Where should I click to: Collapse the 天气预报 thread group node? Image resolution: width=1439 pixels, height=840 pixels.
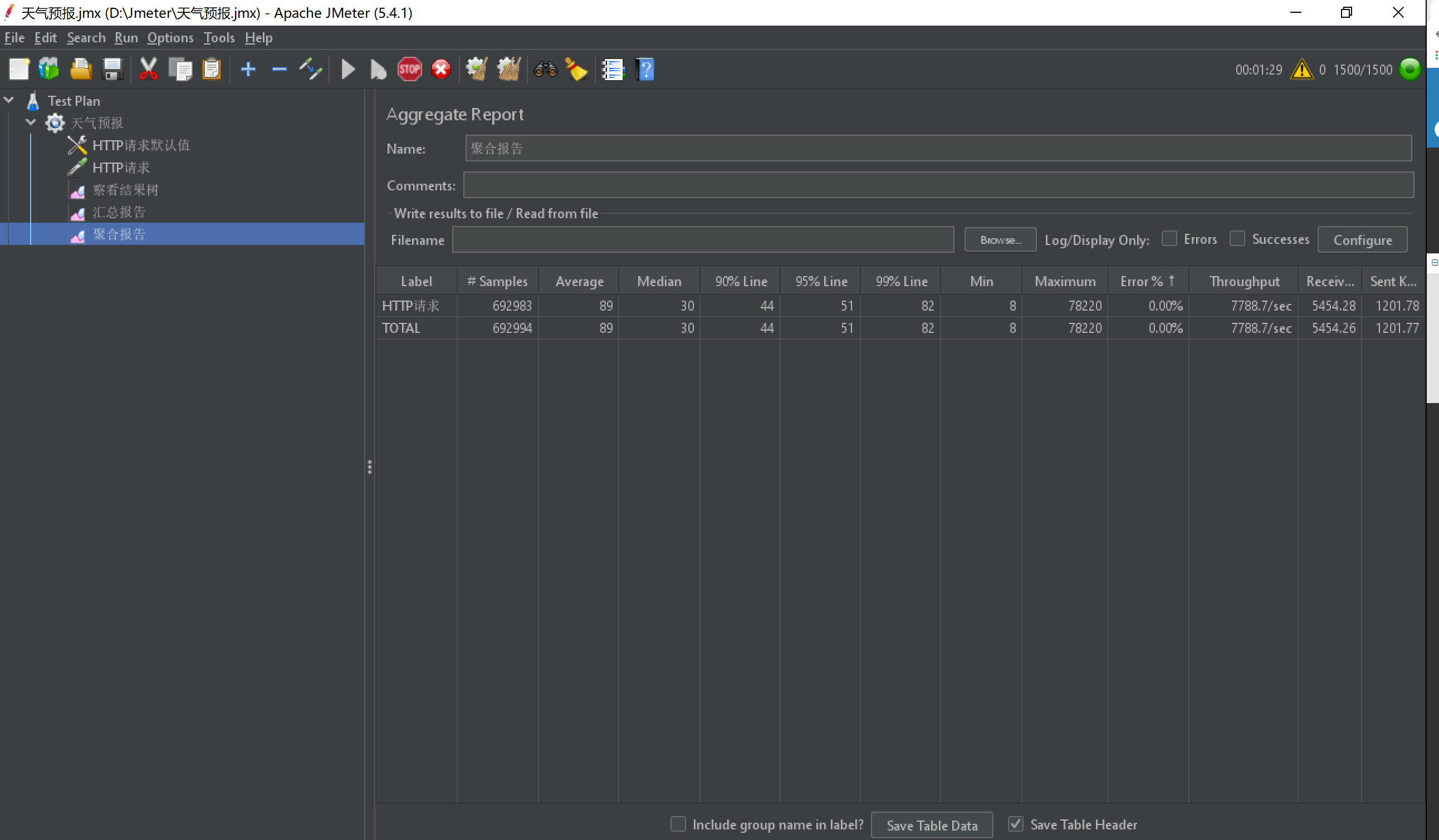click(31, 122)
